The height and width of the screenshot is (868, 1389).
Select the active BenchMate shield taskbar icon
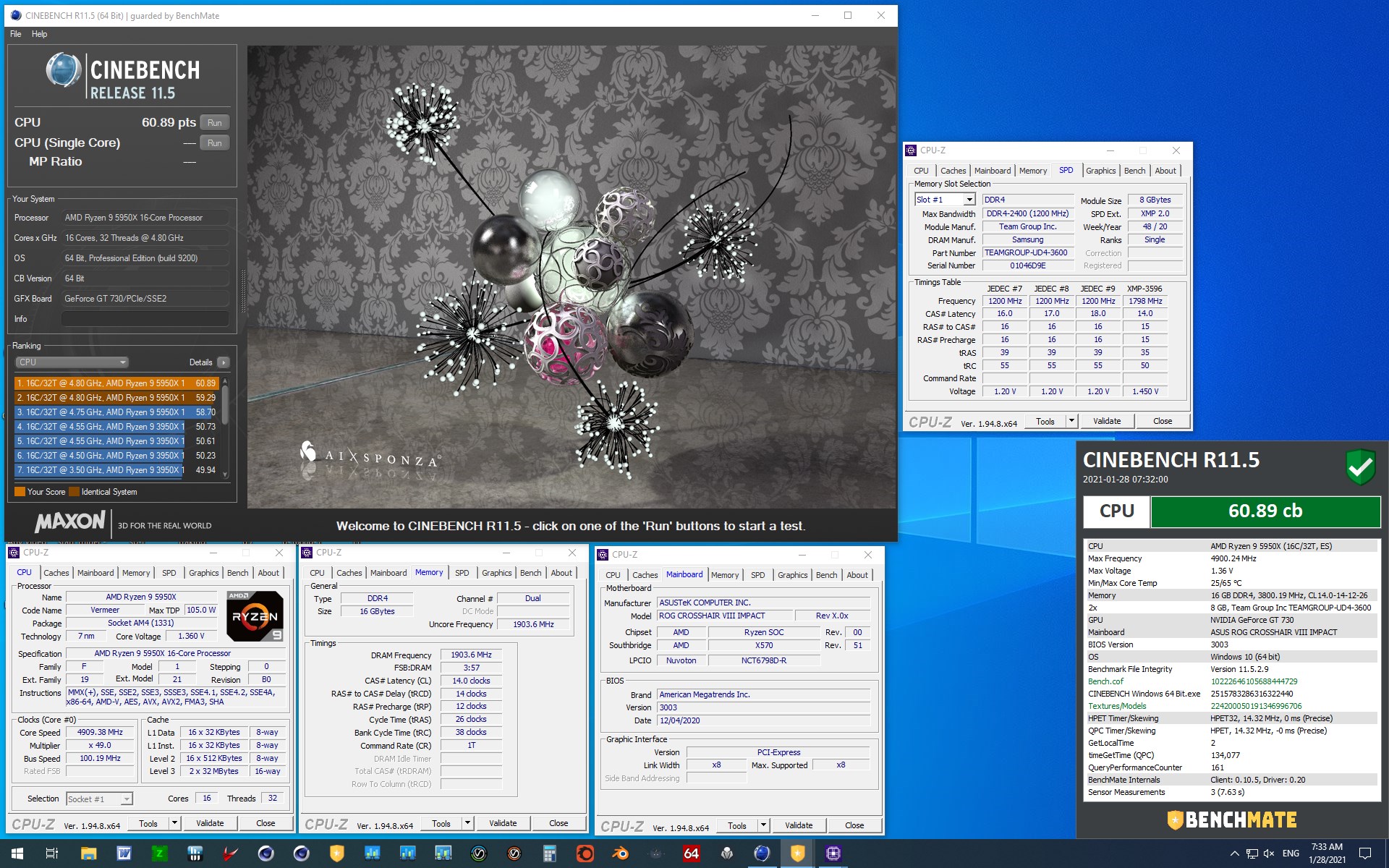pos(797,854)
